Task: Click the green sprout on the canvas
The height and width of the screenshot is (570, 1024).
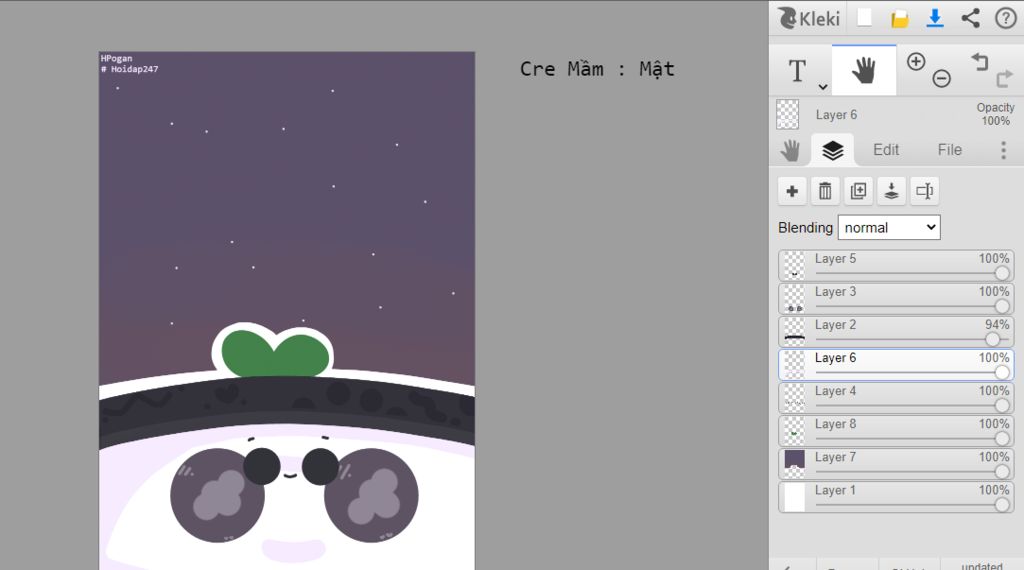Action: (x=274, y=353)
